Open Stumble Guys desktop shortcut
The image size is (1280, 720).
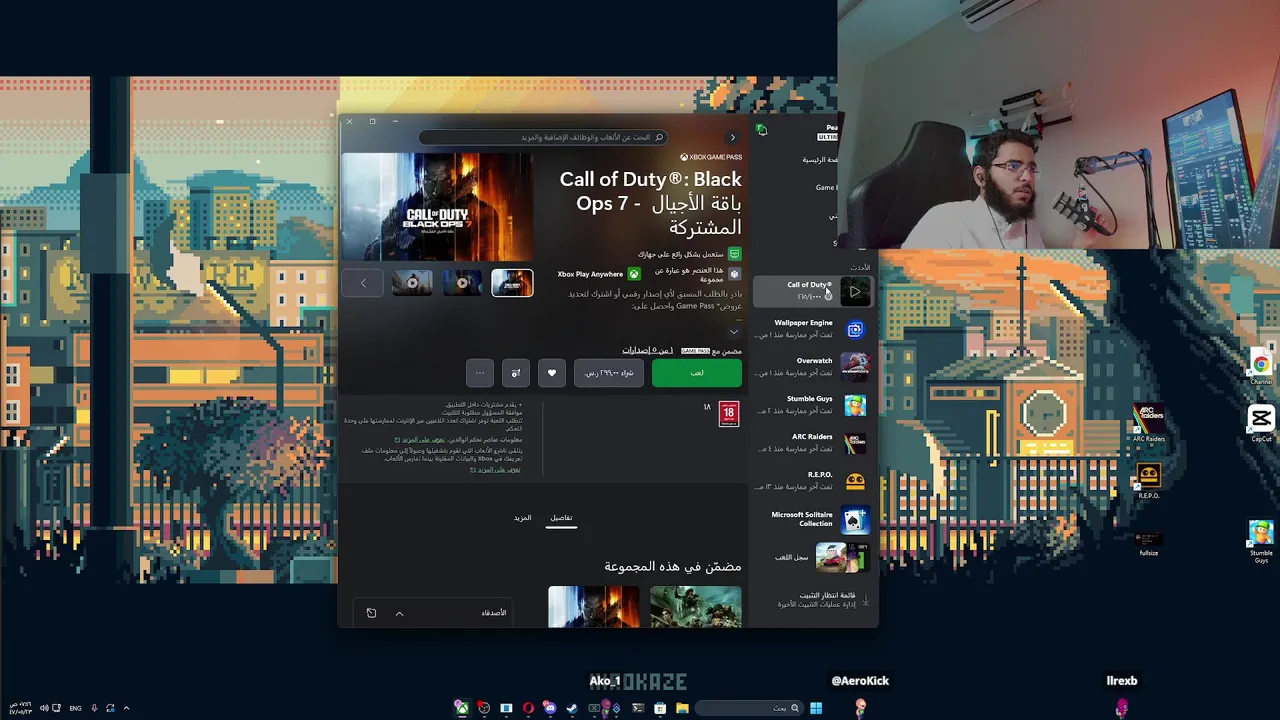tap(1261, 541)
